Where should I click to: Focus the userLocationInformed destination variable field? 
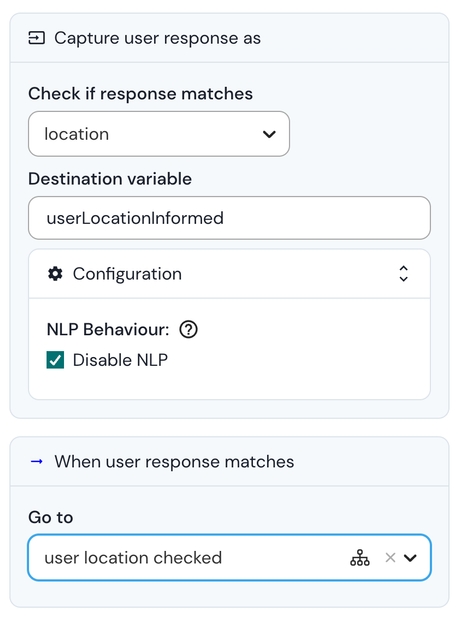point(229,218)
